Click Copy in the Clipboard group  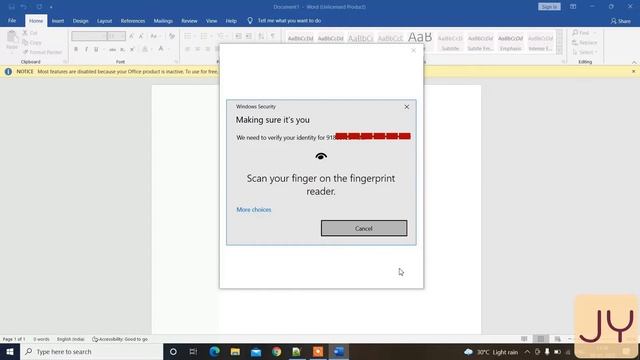click(x=32, y=42)
